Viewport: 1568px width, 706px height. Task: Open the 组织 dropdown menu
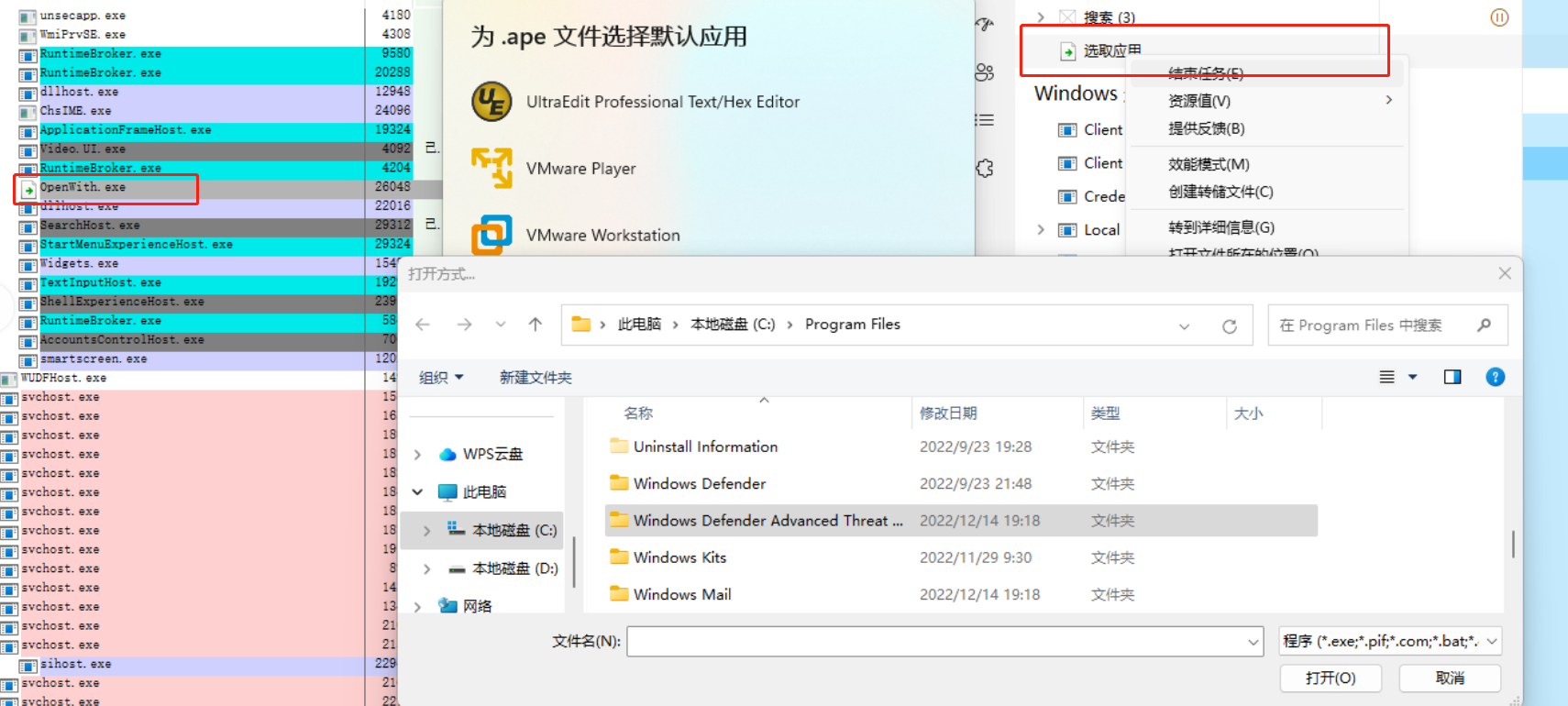(441, 377)
